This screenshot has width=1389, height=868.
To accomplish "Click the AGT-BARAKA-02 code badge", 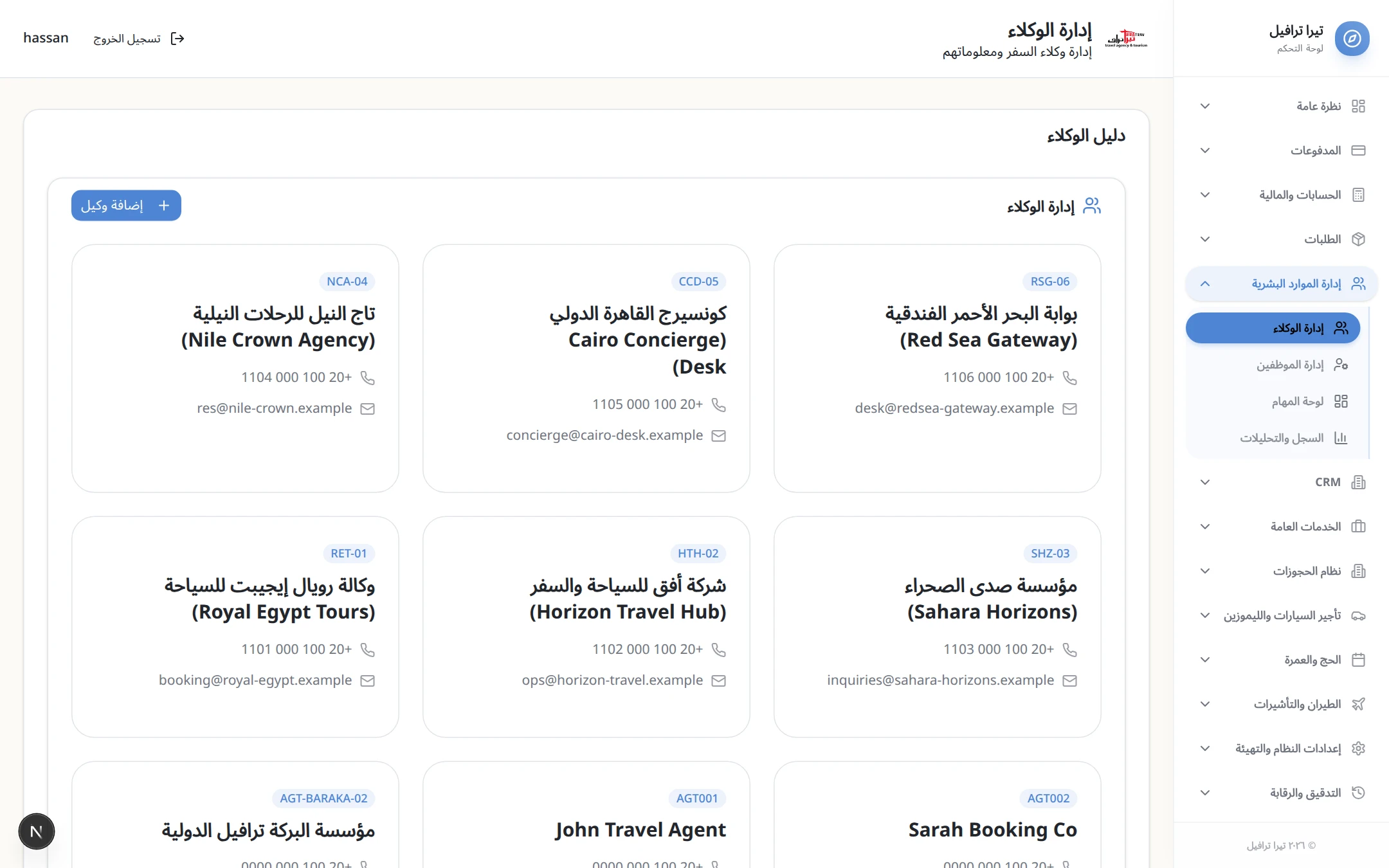I will [323, 798].
